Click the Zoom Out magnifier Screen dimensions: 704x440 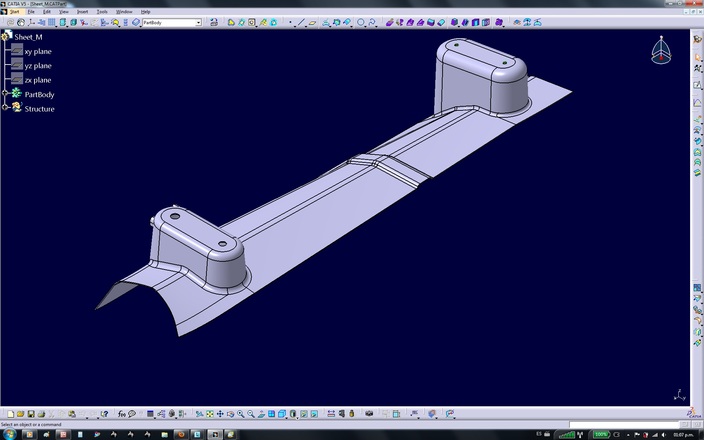coord(251,414)
